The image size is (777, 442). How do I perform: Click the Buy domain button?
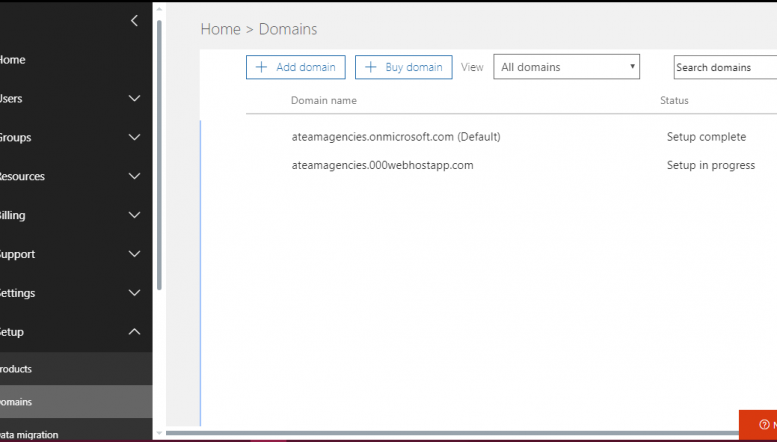pyautogui.click(x=403, y=67)
